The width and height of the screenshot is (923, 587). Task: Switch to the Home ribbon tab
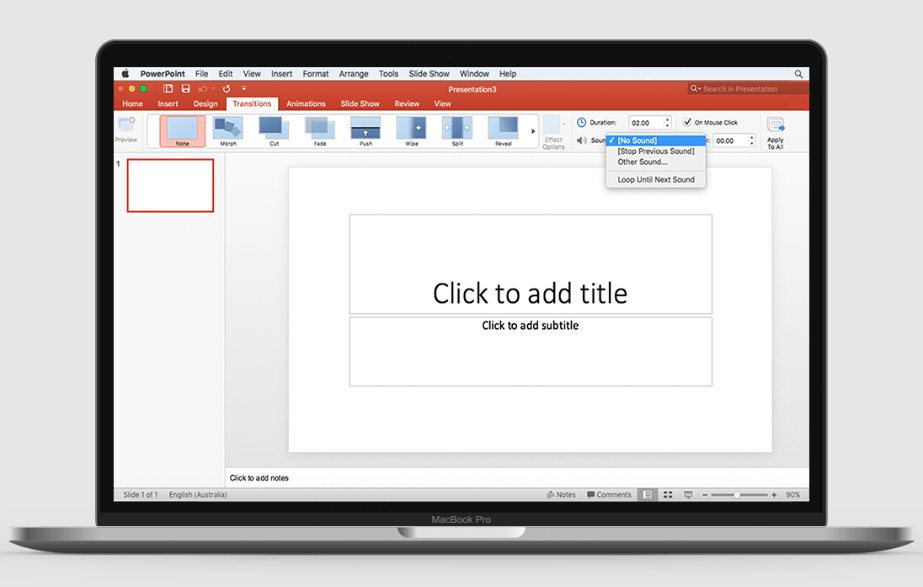(x=132, y=104)
